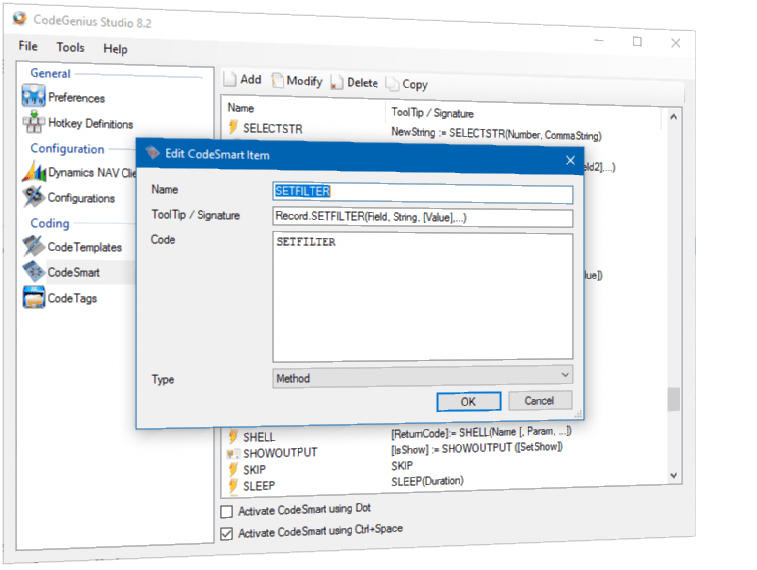Maximize the CodeGenius Studio window
This screenshot has height=570, width=757.
pos(637,42)
